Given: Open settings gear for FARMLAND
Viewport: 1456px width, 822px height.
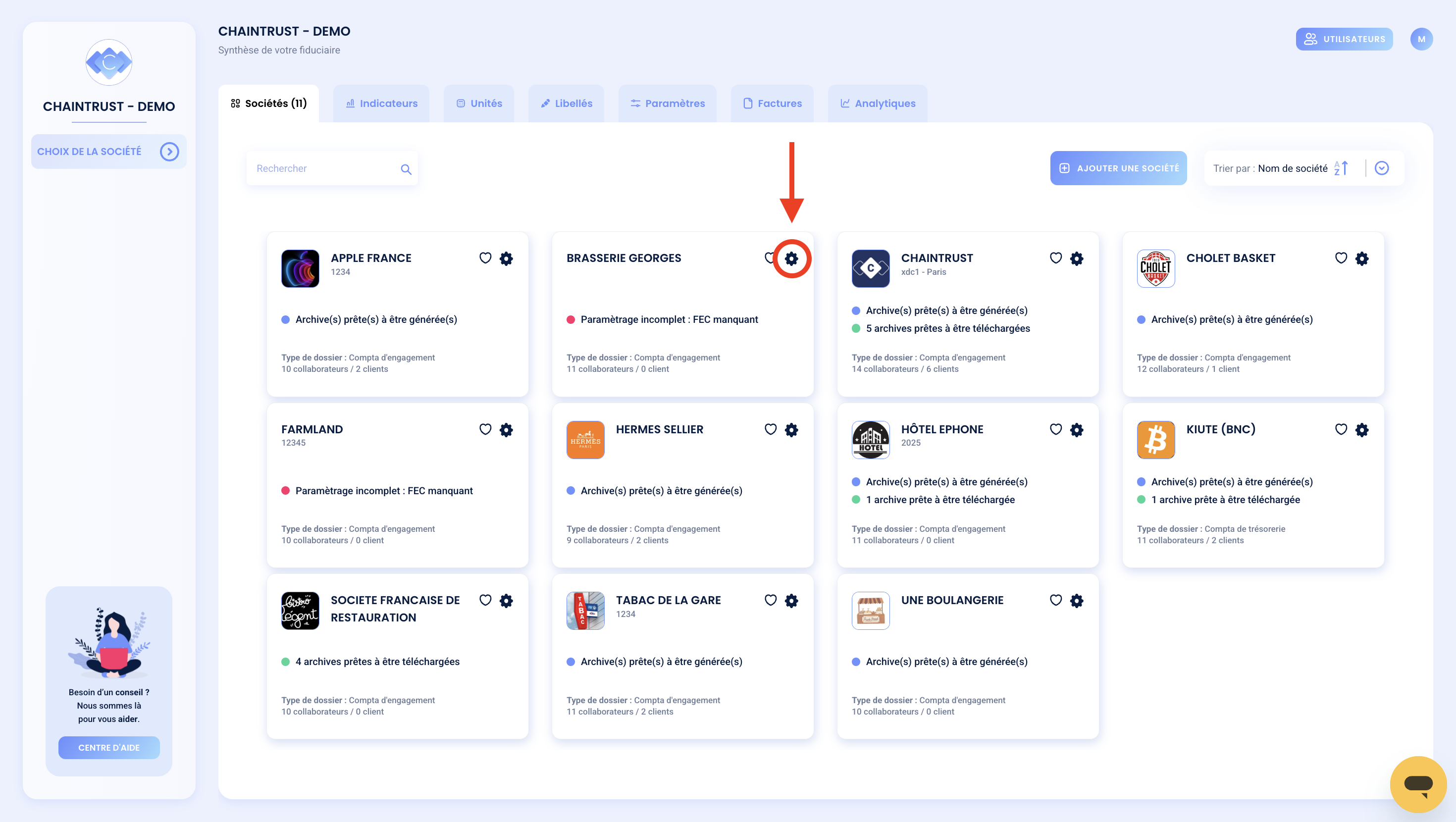Looking at the screenshot, I should [x=507, y=430].
